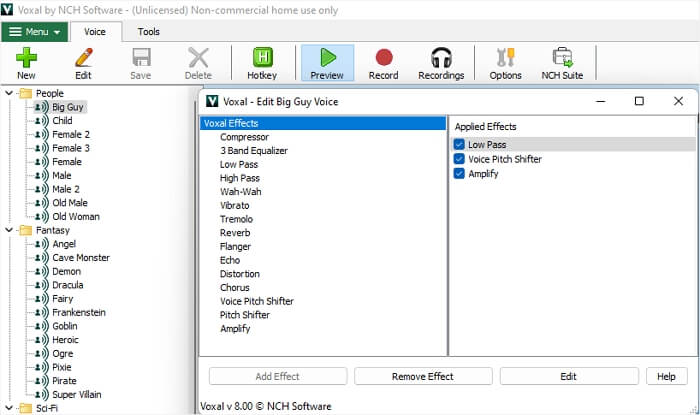Select Voice Pitch Shifter in effects list
This screenshot has height=415, width=700.
(x=257, y=301)
